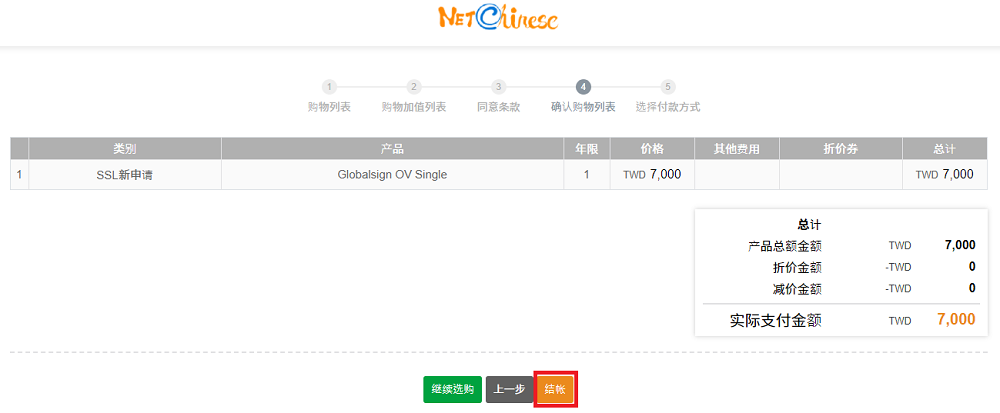Click the 0 value beside 减价金额
1000x413 pixels.
tap(972, 288)
